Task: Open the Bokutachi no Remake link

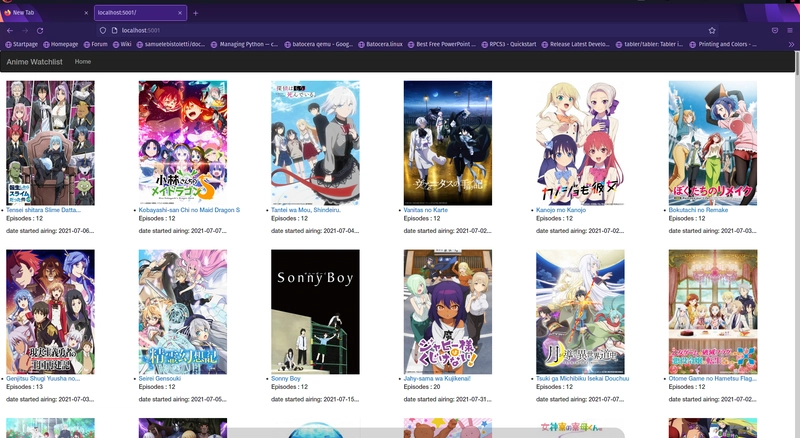Action: tap(698, 210)
